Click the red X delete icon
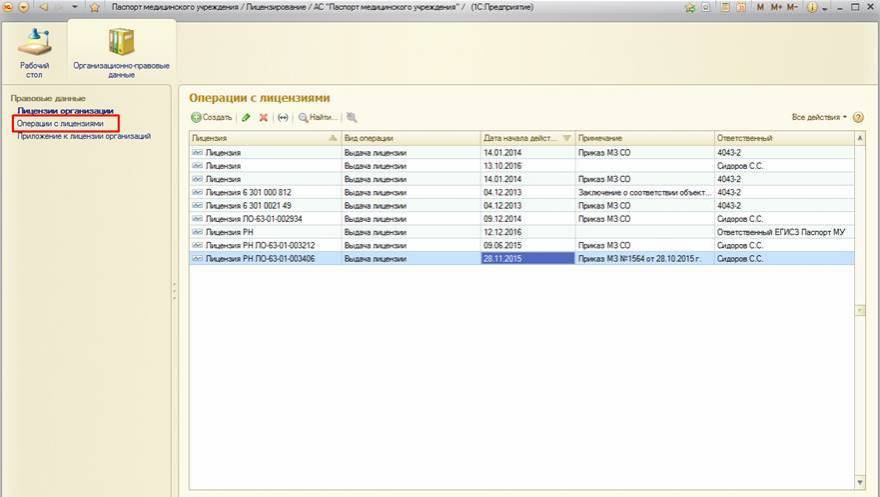Image resolution: width=880 pixels, height=497 pixels. [263, 117]
